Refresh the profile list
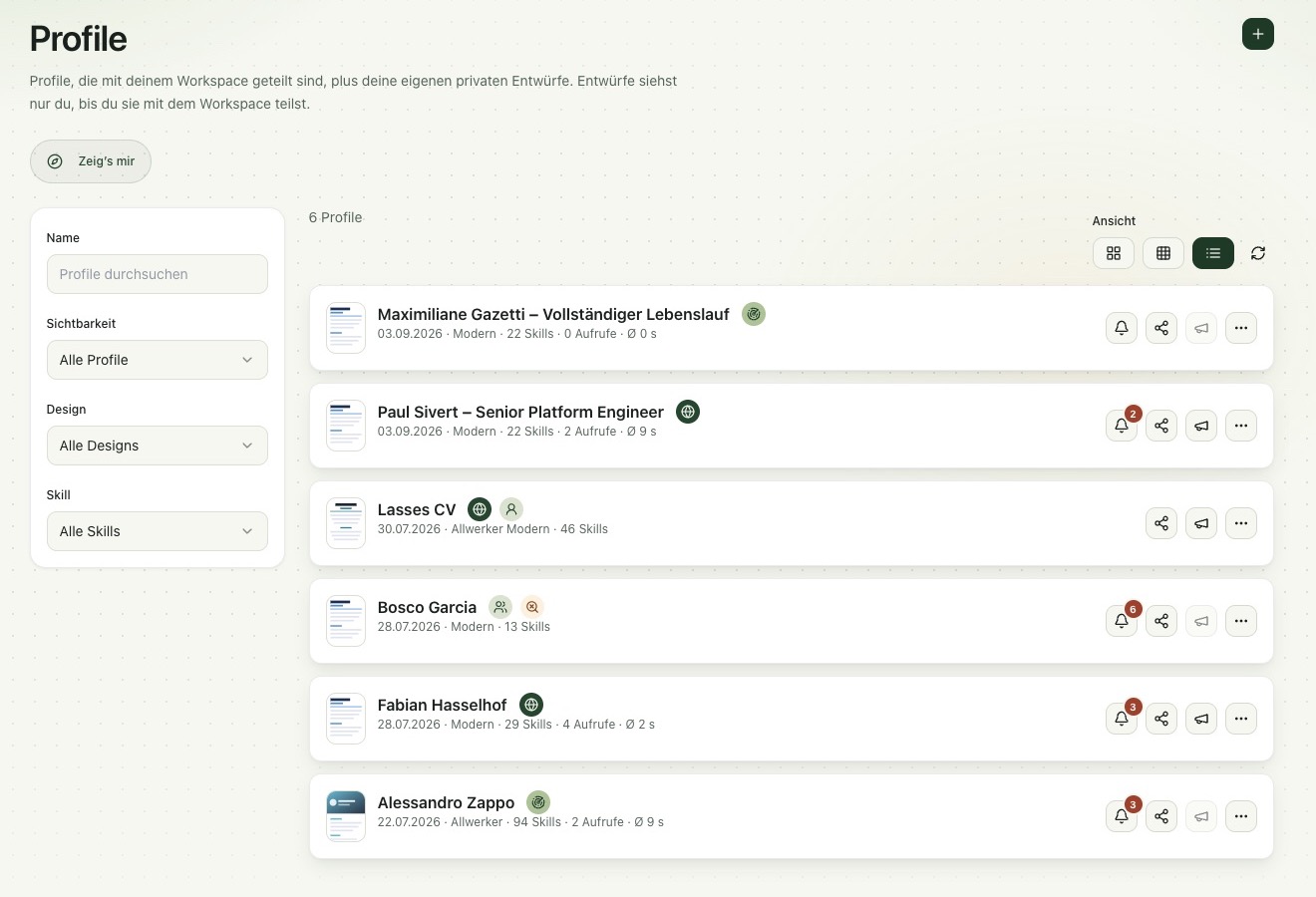 (1258, 253)
